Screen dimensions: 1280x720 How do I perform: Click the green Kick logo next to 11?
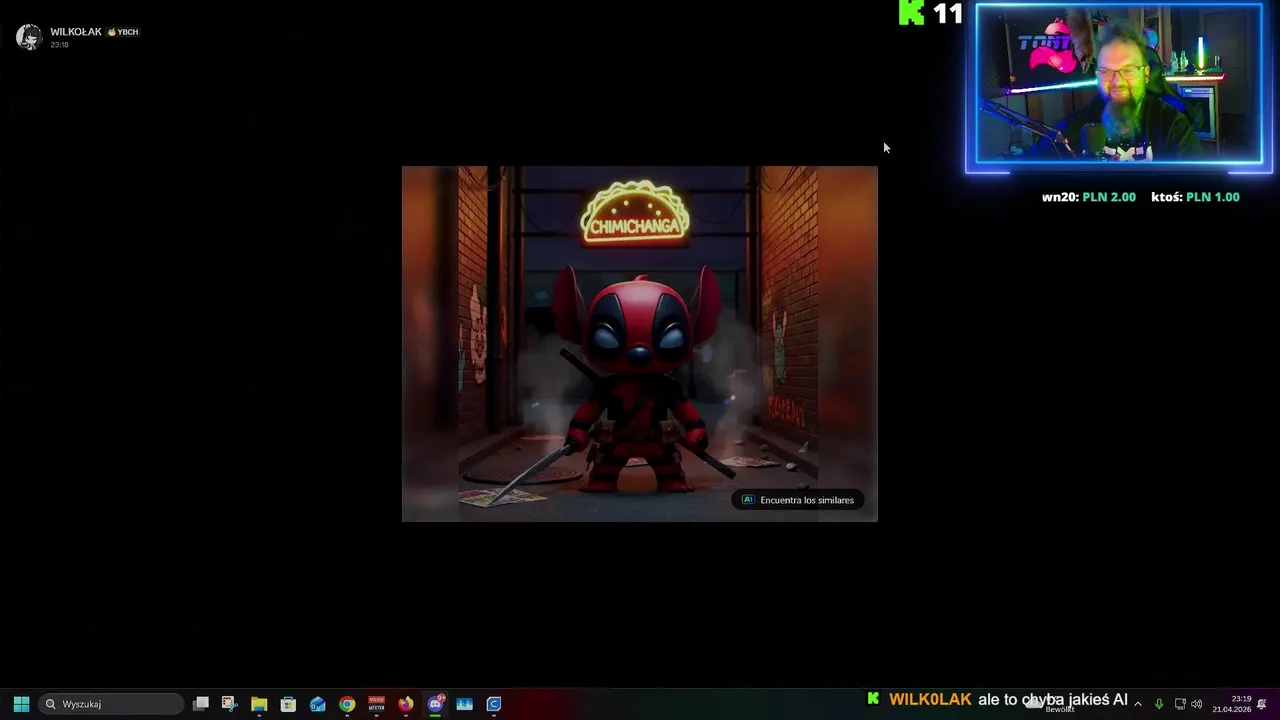point(911,13)
